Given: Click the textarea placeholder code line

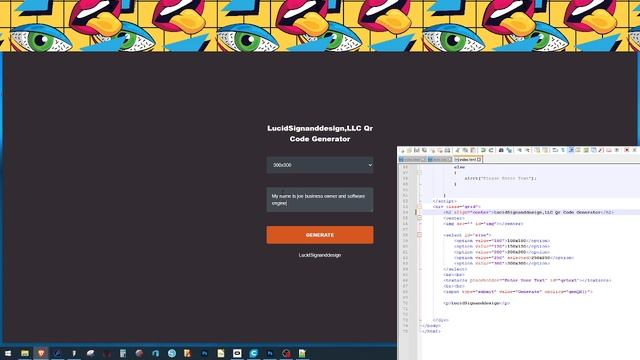Looking at the screenshot, I should (527, 280).
